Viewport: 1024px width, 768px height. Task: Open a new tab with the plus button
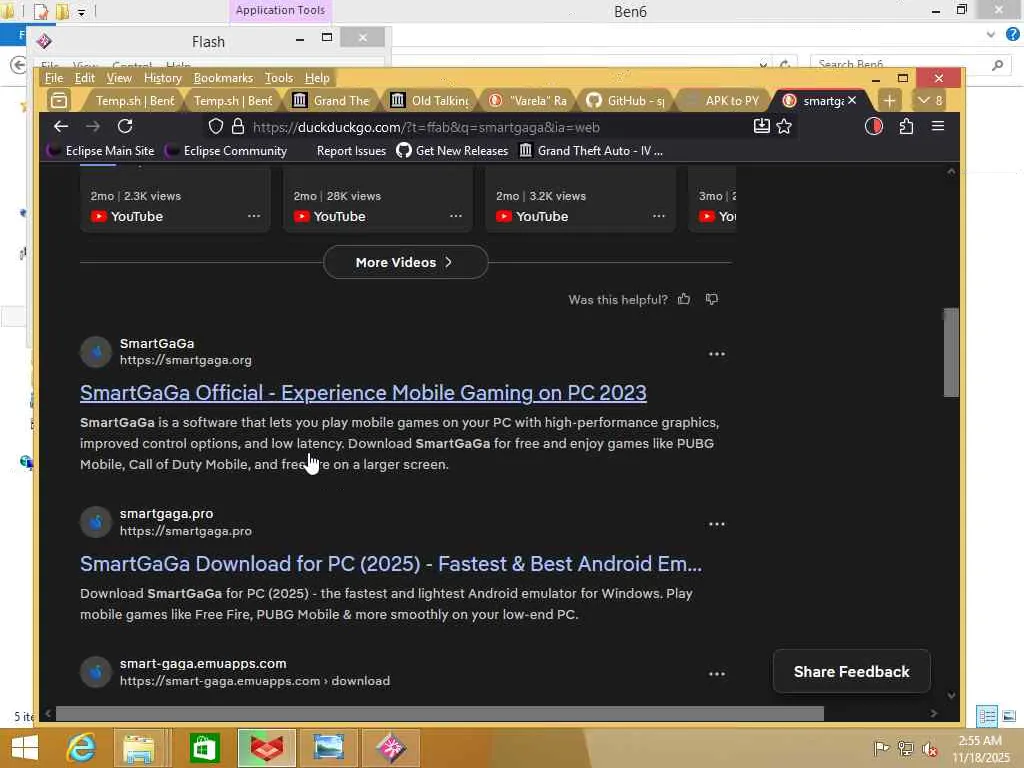point(889,101)
